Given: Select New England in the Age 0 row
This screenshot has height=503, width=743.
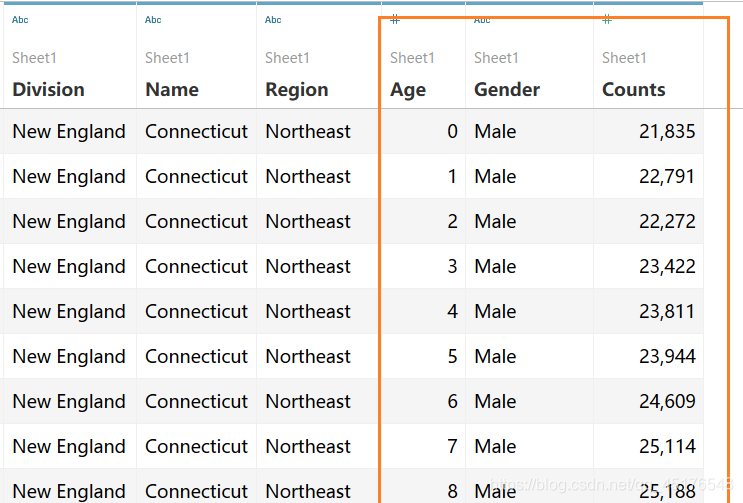Looking at the screenshot, I should pos(69,132).
